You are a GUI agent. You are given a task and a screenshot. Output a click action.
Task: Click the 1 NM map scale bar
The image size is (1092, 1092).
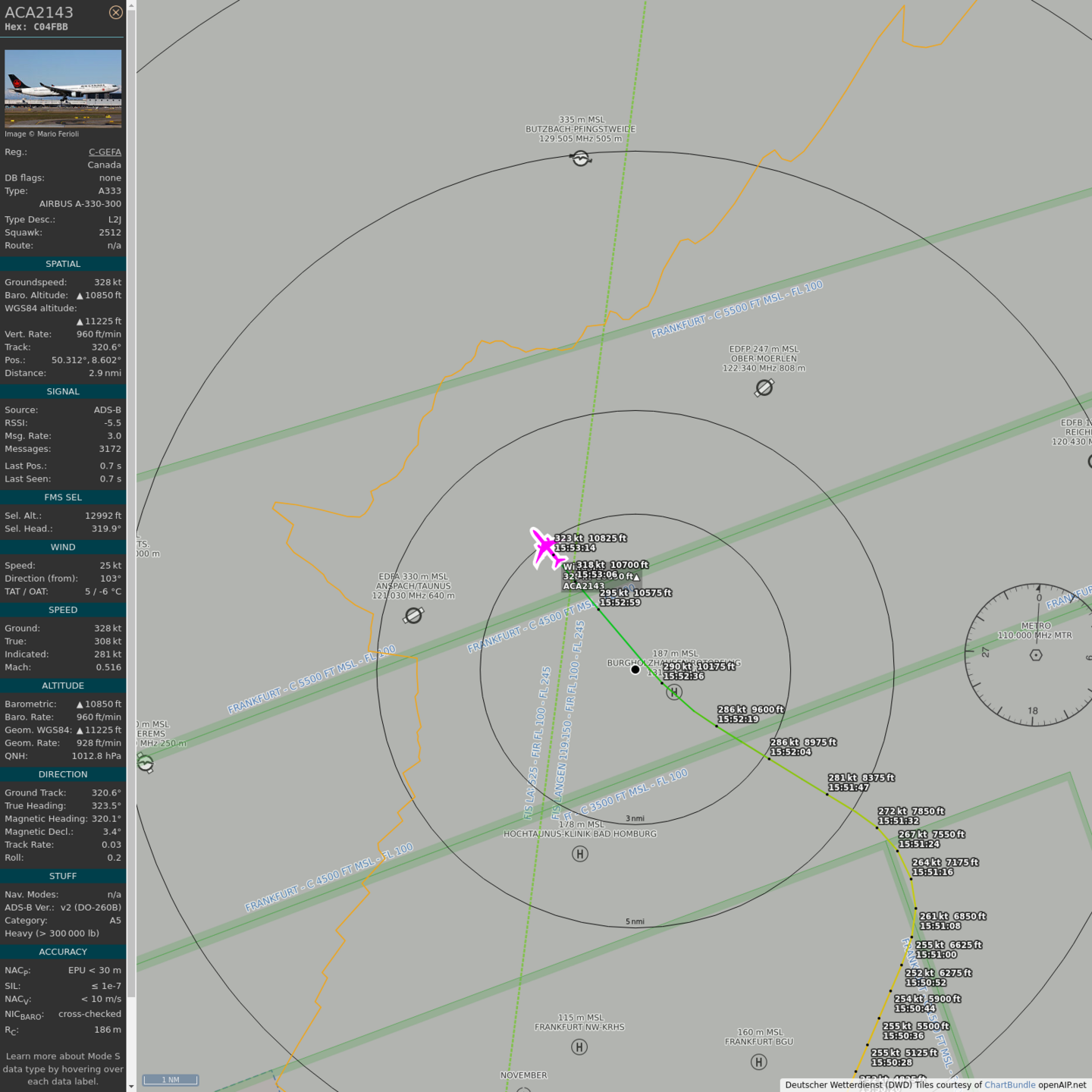pos(171,1080)
